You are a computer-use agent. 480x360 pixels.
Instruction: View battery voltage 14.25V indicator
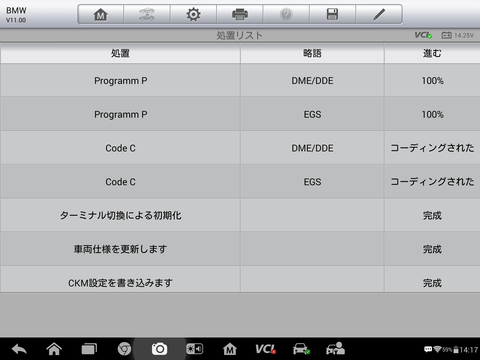coord(457,35)
